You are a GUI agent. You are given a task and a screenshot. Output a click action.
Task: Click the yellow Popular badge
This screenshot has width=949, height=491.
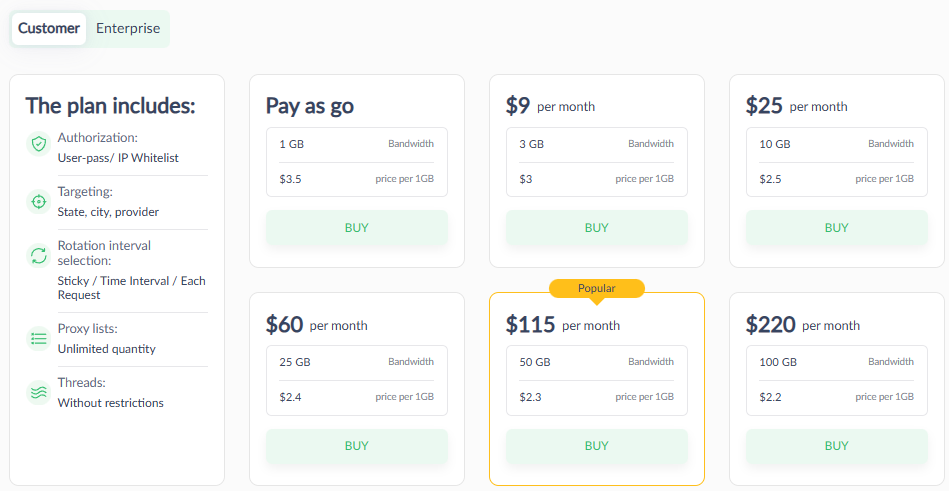click(x=597, y=288)
